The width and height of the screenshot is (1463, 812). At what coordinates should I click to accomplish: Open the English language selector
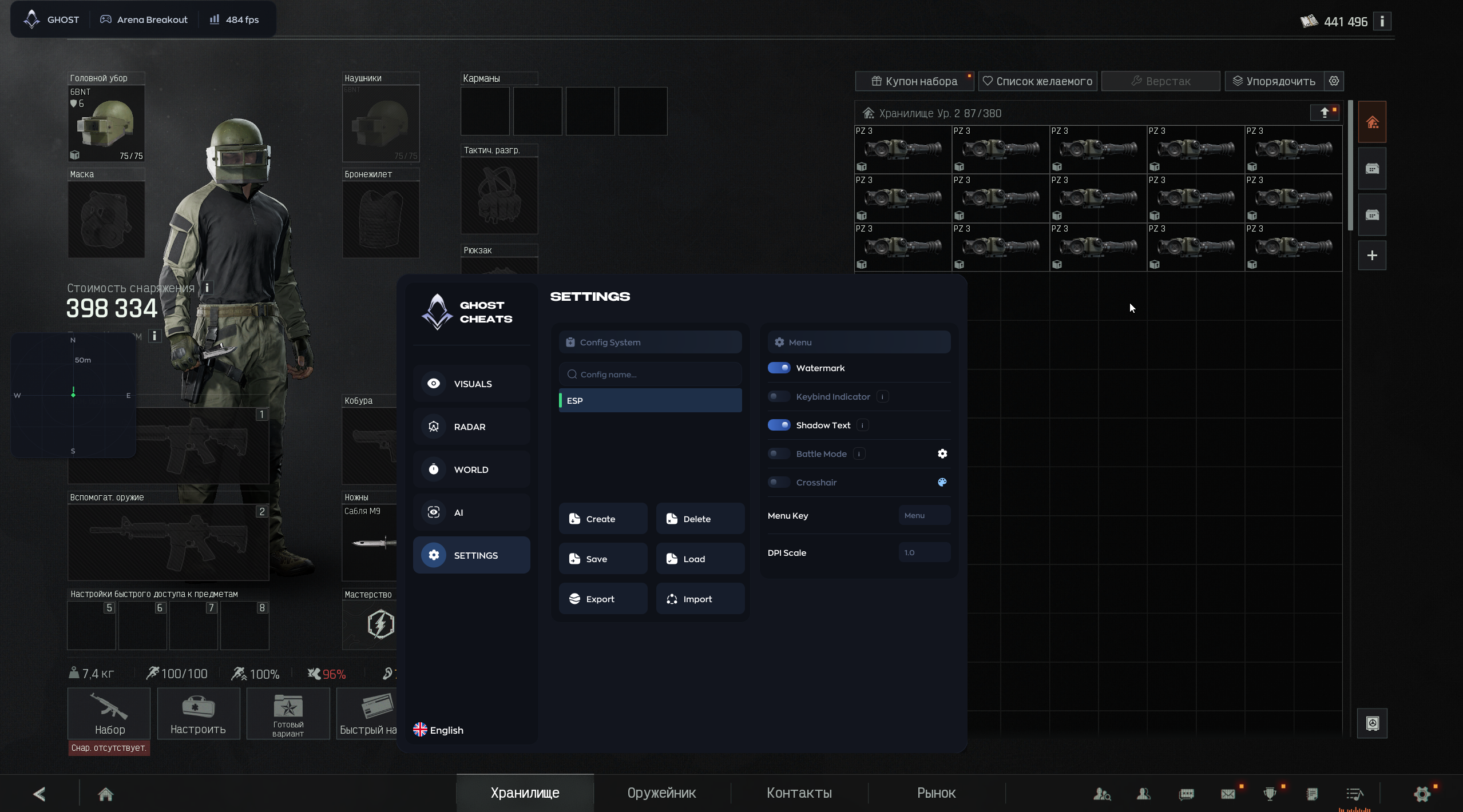438,730
